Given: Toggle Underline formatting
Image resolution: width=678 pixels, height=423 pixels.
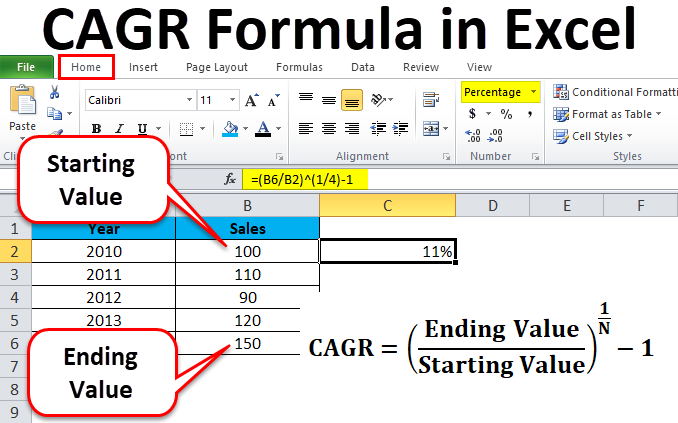Looking at the screenshot, I should [x=142, y=128].
